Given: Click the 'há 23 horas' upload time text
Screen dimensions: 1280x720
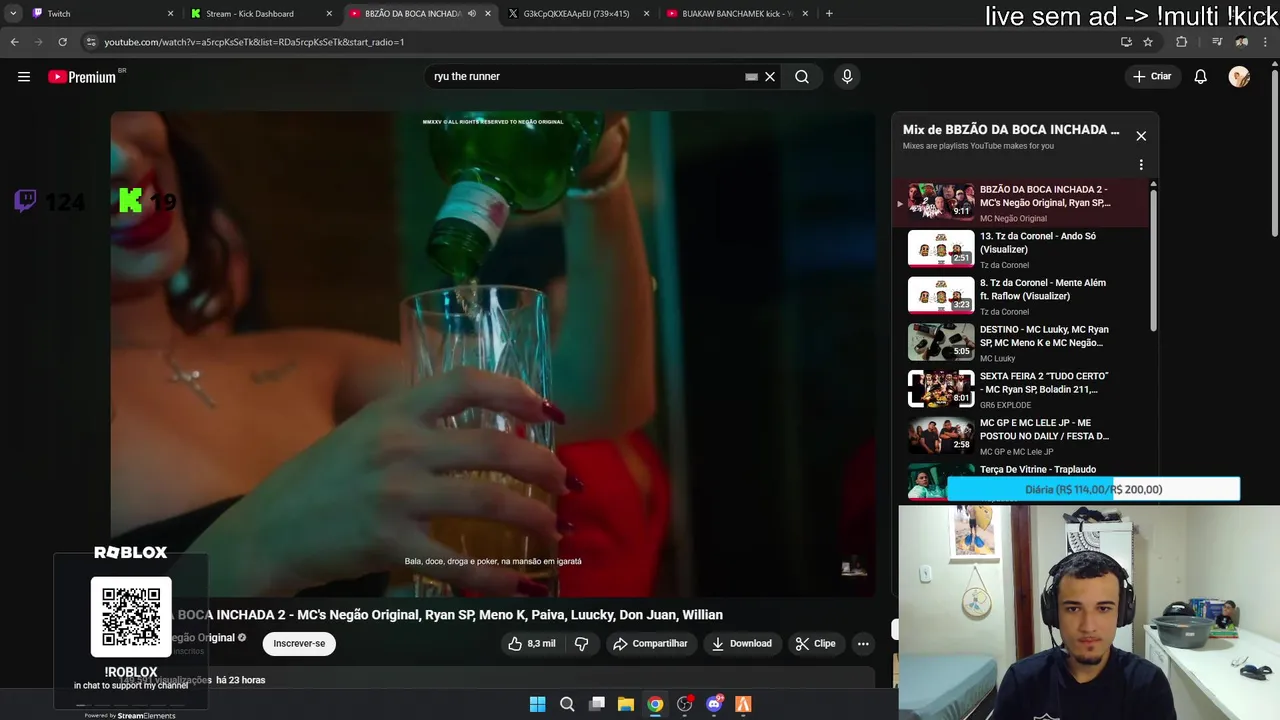Looking at the screenshot, I should pos(241,680).
